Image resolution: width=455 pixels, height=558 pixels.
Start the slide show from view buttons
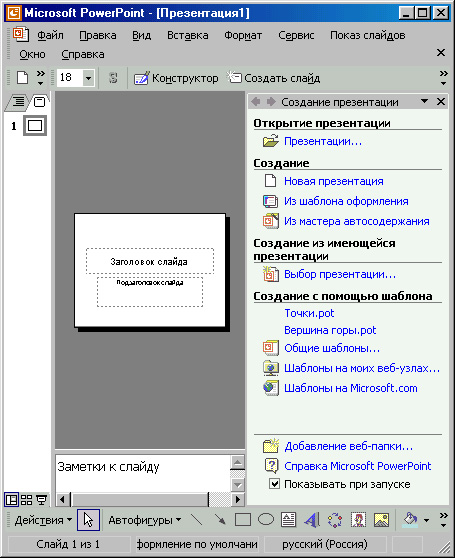coord(42,500)
